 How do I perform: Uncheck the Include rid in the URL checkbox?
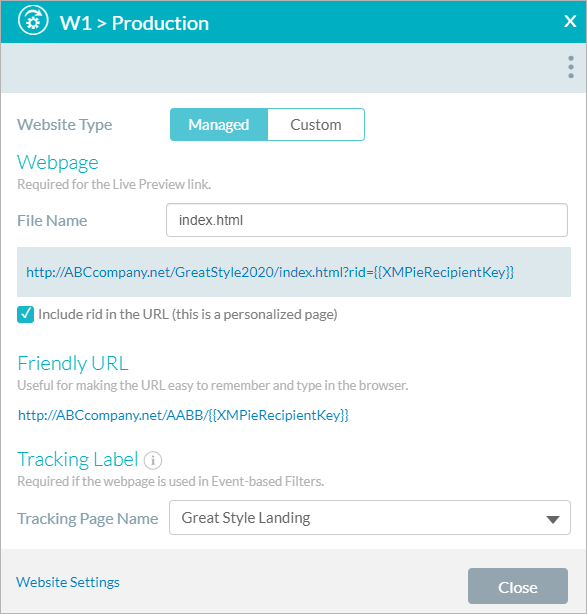[x=25, y=314]
